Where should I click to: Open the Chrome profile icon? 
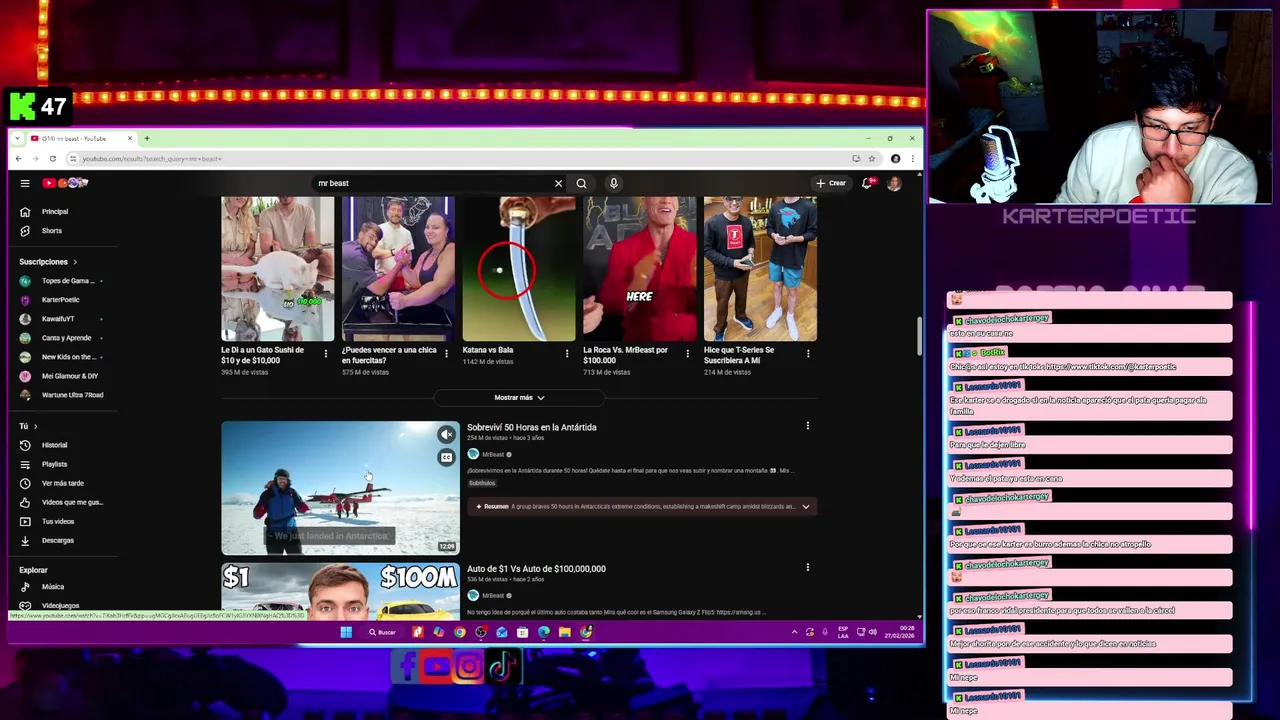[x=895, y=158]
